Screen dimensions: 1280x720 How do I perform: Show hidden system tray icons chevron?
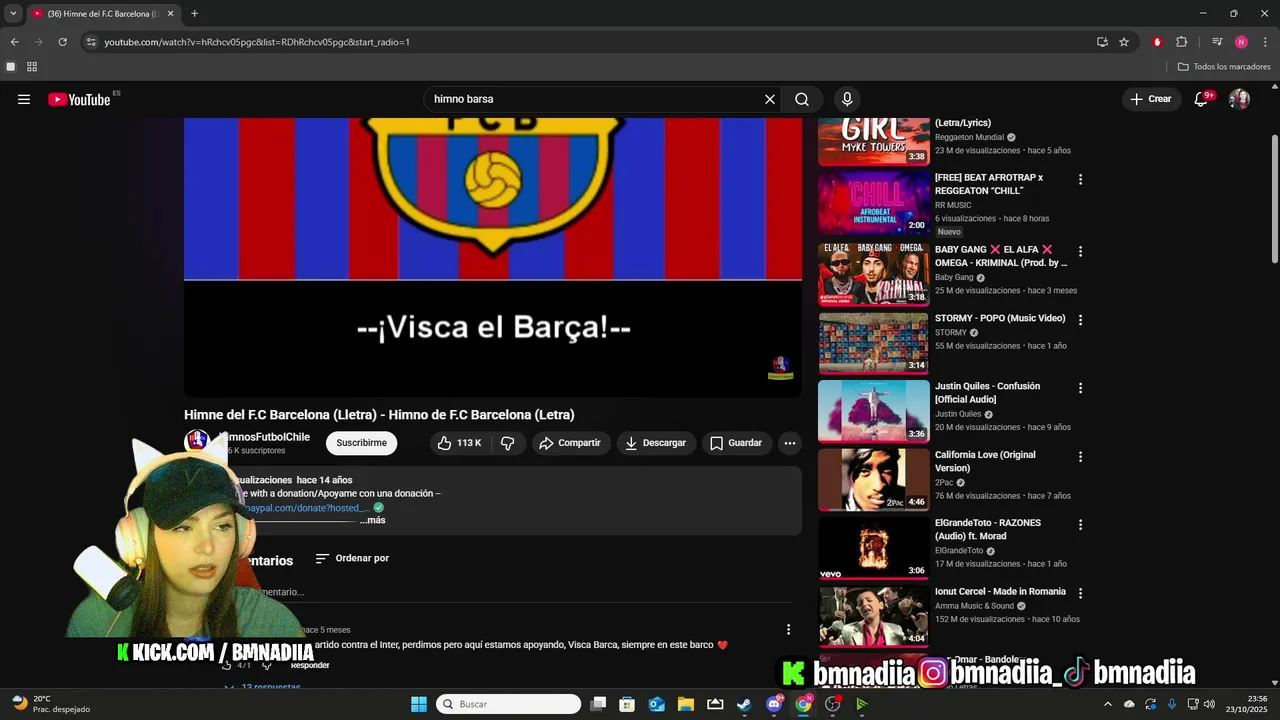[1110, 704]
